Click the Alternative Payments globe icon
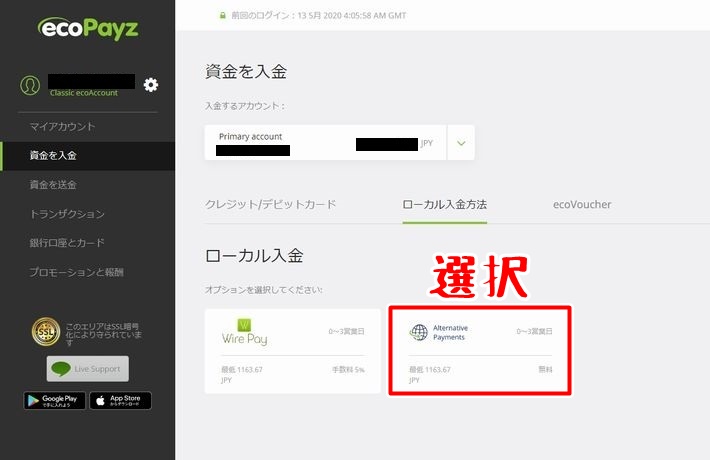Image resolution: width=710 pixels, height=460 pixels. click(419, 333)
